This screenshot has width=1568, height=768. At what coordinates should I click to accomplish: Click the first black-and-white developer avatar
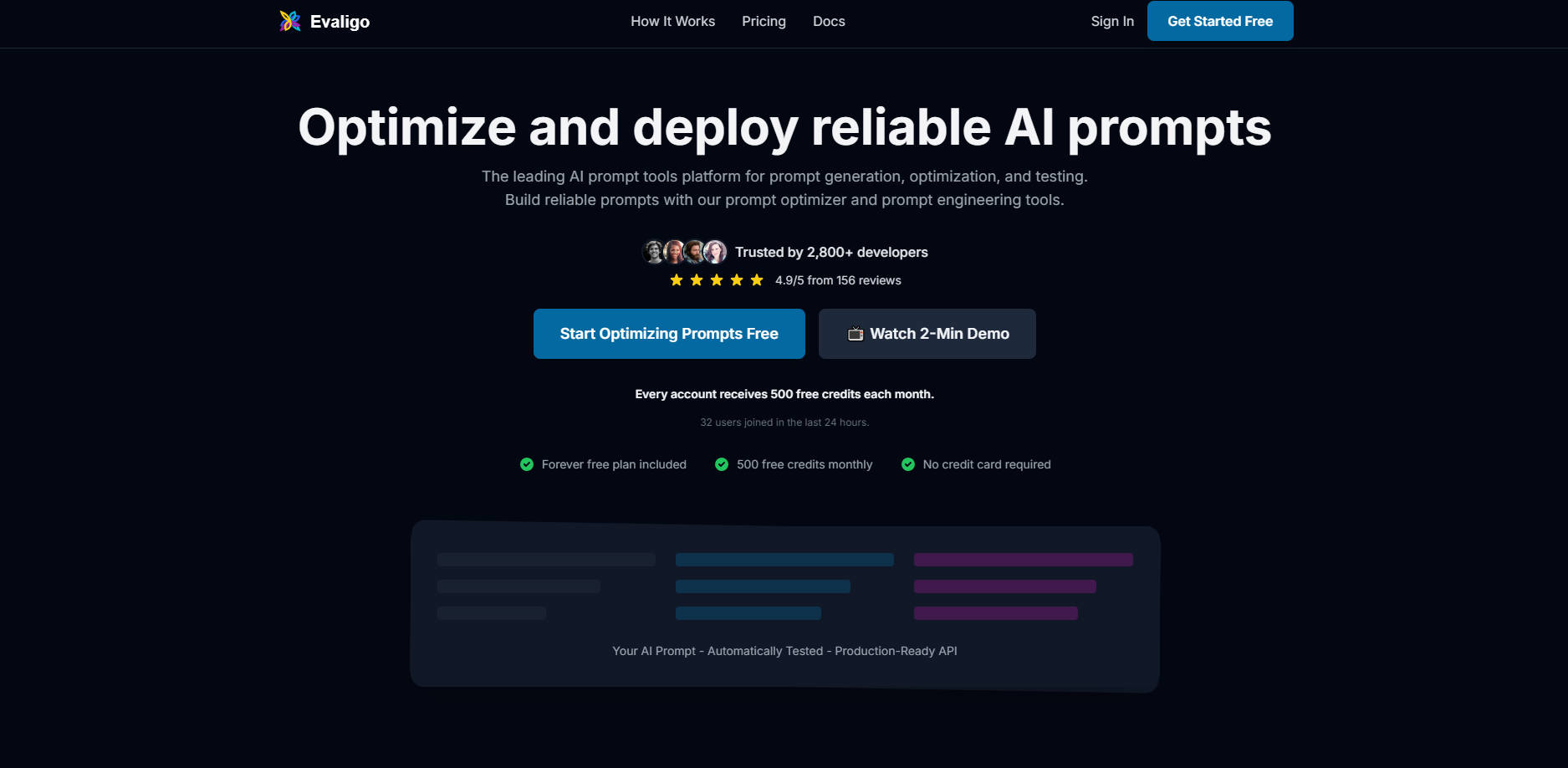654,252
